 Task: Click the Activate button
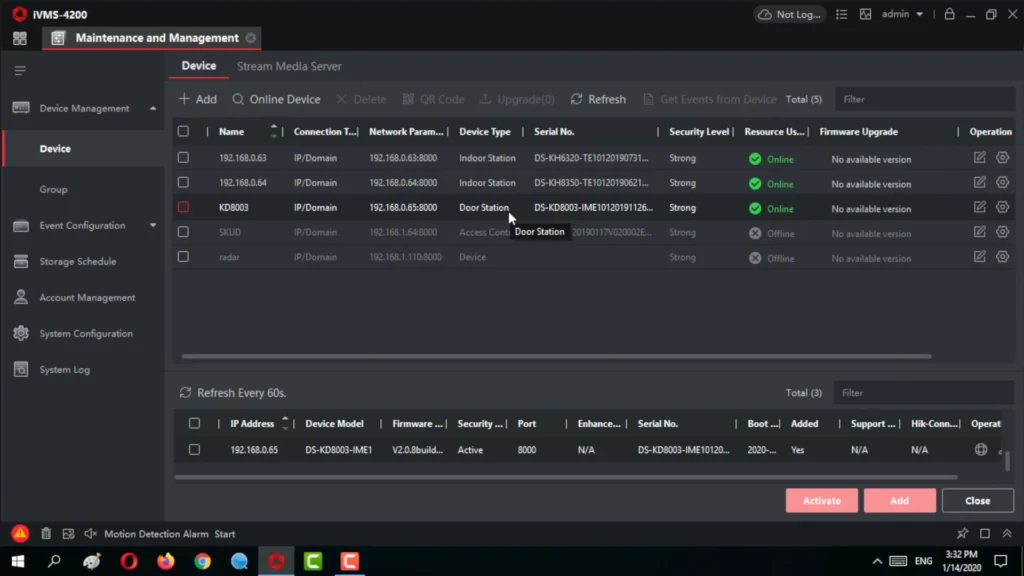[x=822, y=500]
